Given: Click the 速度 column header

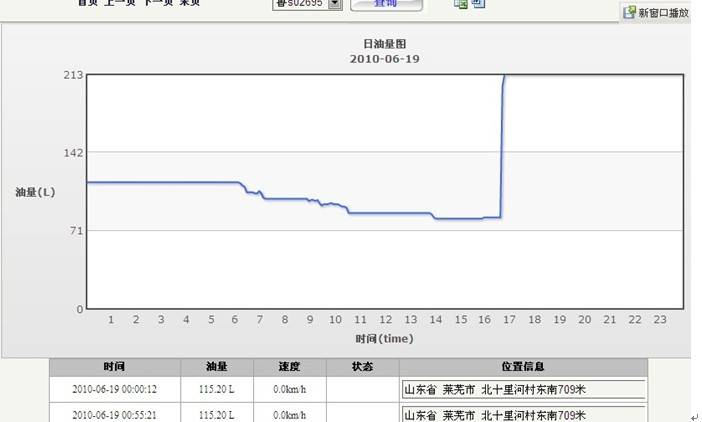Looking at the screenshot, I should [x=288, y=367].
